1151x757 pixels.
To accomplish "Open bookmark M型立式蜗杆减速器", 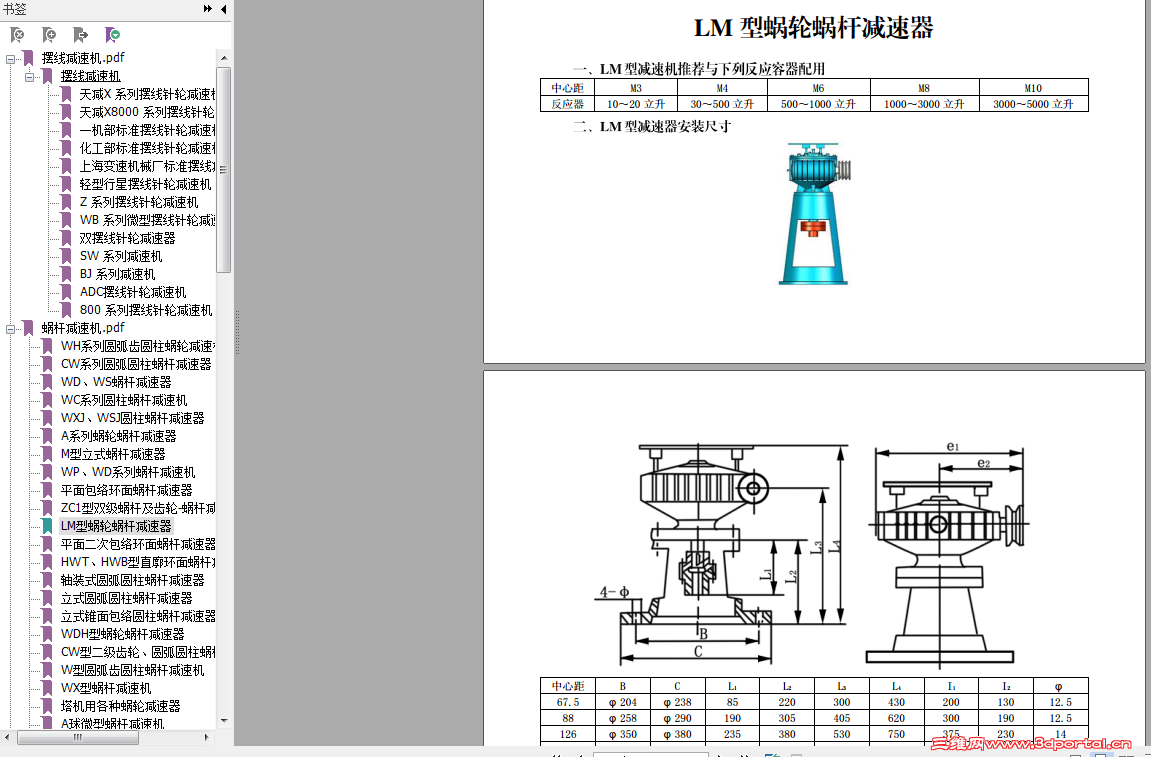I will point(113,454).
